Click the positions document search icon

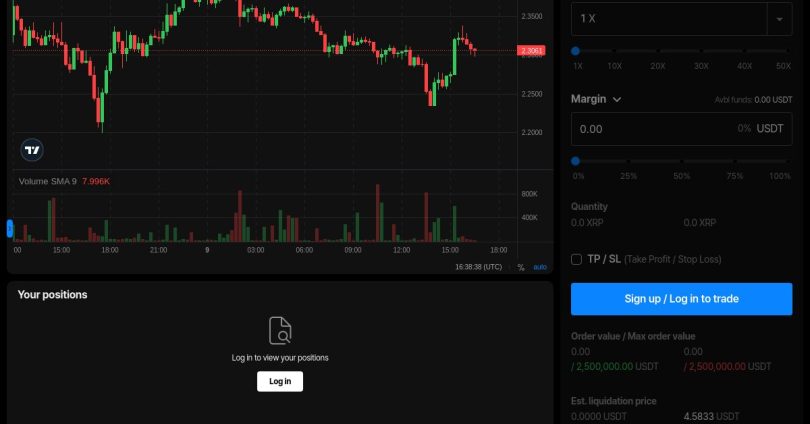(280, 330)
